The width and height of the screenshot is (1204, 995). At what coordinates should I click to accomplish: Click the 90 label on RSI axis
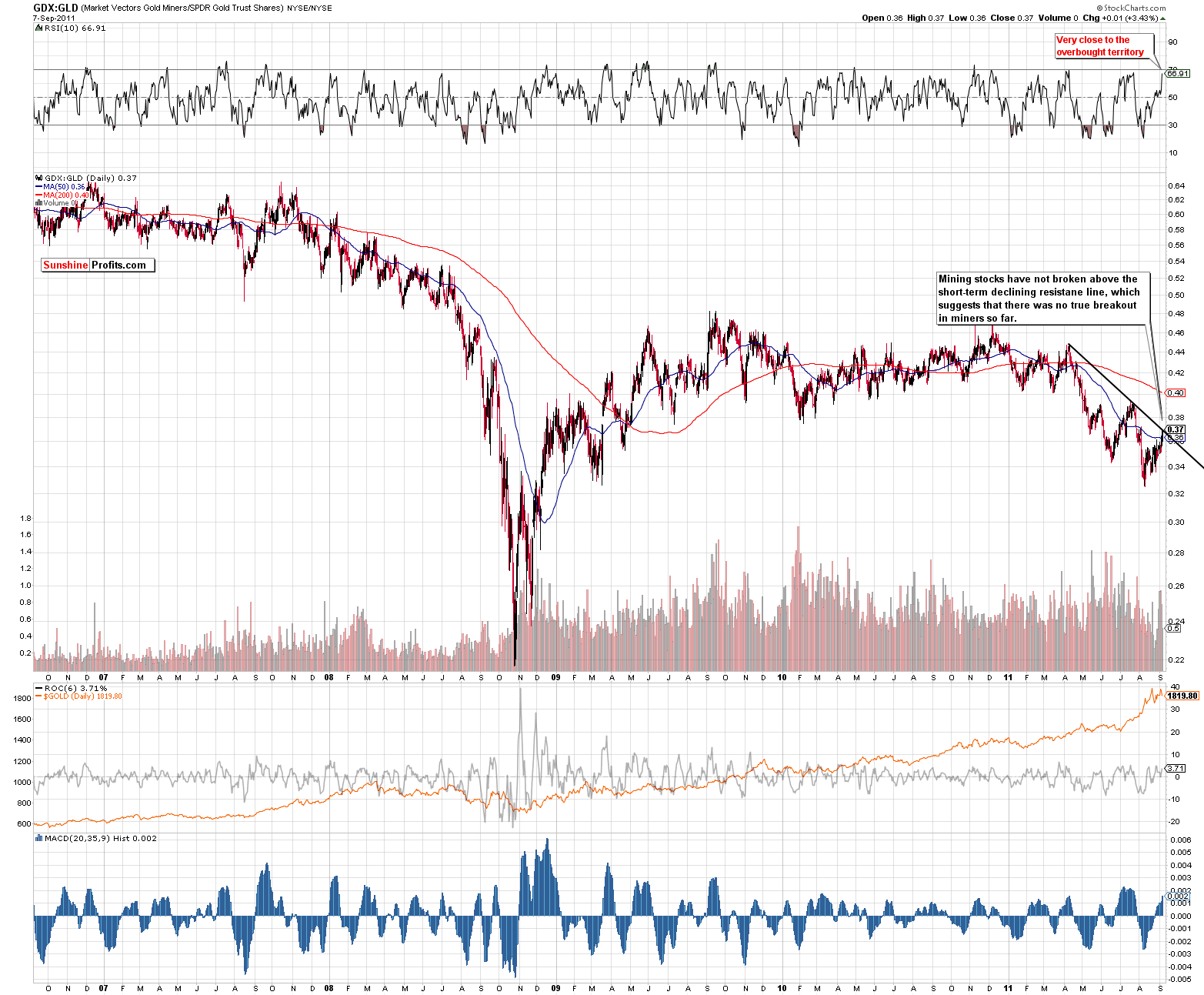[x=1173, y=42]
